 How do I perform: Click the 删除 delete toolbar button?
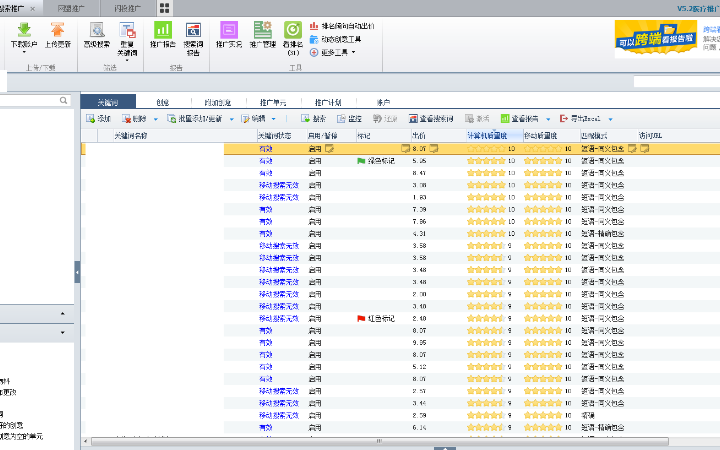[134, 118]
